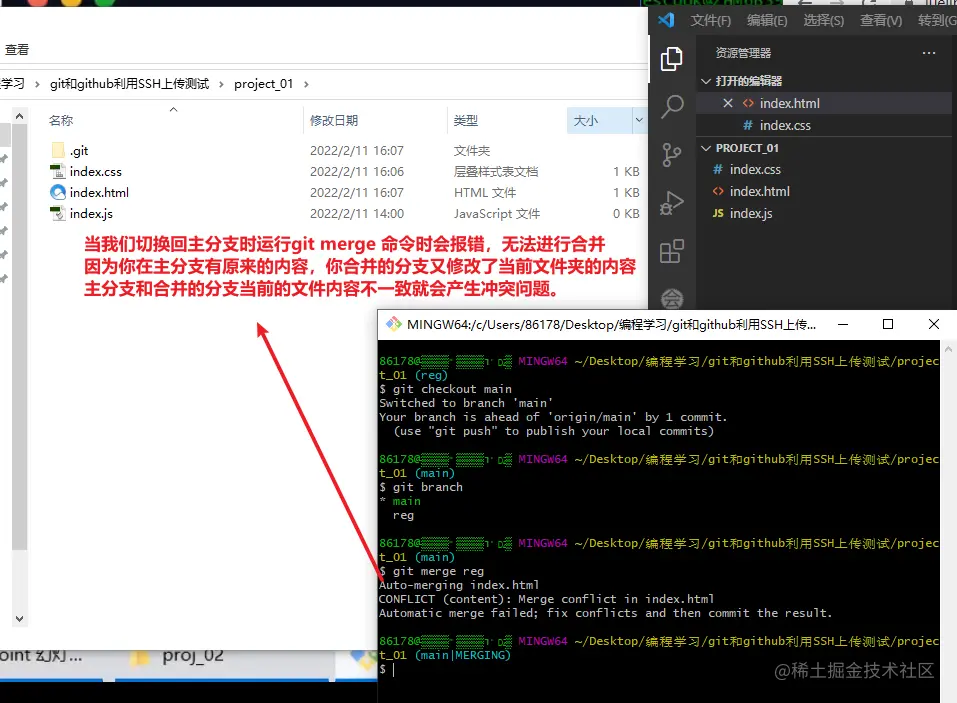Expand chevron after project_01 breadcrumb
Screen dimensions: 957x703
[306, 84]
